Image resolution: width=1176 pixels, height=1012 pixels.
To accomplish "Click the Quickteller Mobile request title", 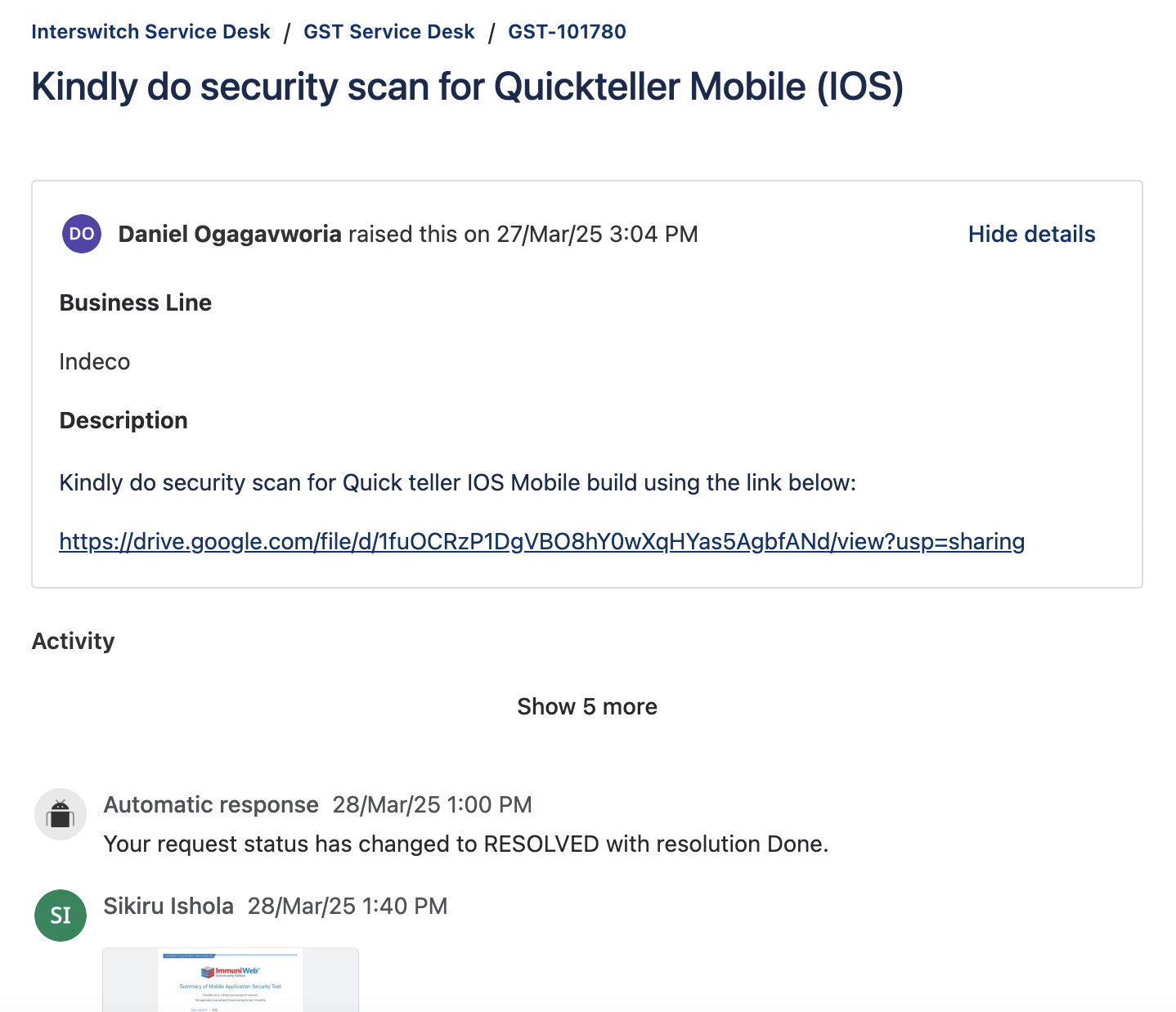I will coord(467,87).
